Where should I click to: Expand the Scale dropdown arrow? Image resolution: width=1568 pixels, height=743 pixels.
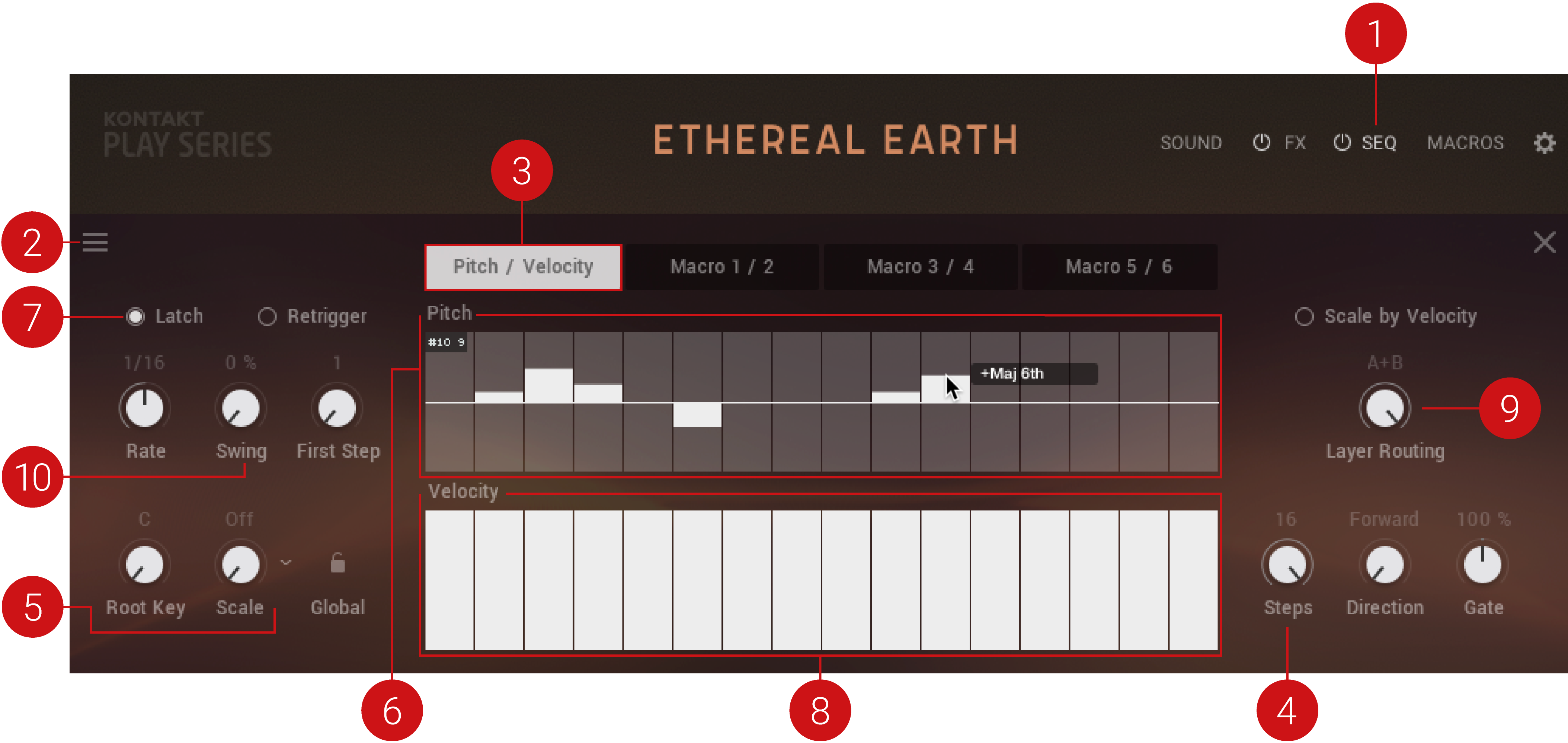(x=285, y=562)
